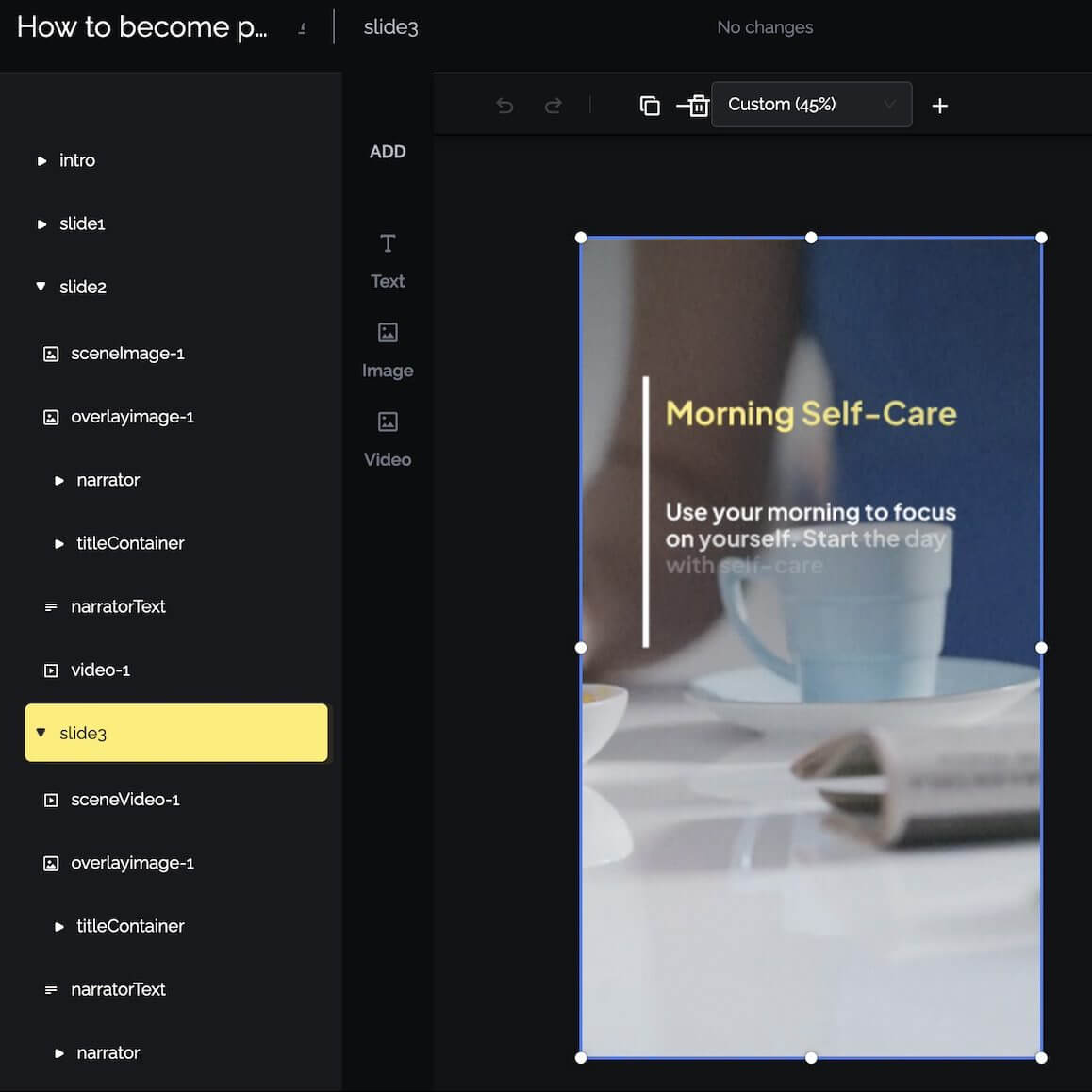Click the text icon of narratorText under slide3
Viewport: 1092px width, 1092px height.
click(x=51, y=989)
